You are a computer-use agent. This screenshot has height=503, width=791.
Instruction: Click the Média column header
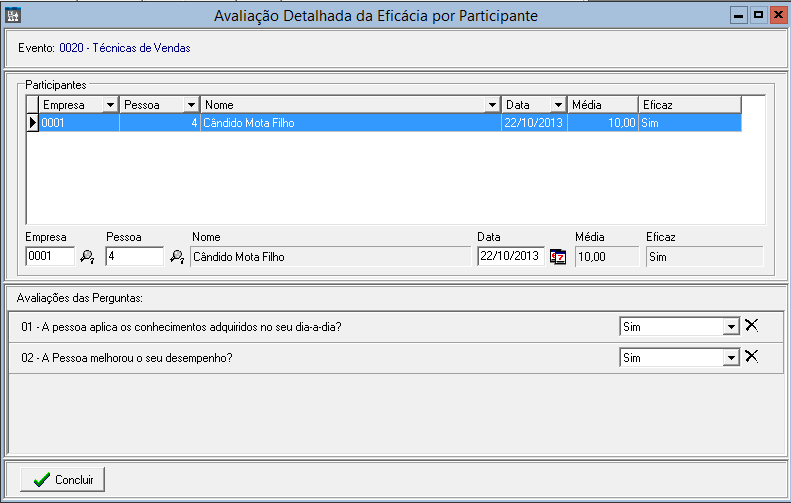(603, 105)
